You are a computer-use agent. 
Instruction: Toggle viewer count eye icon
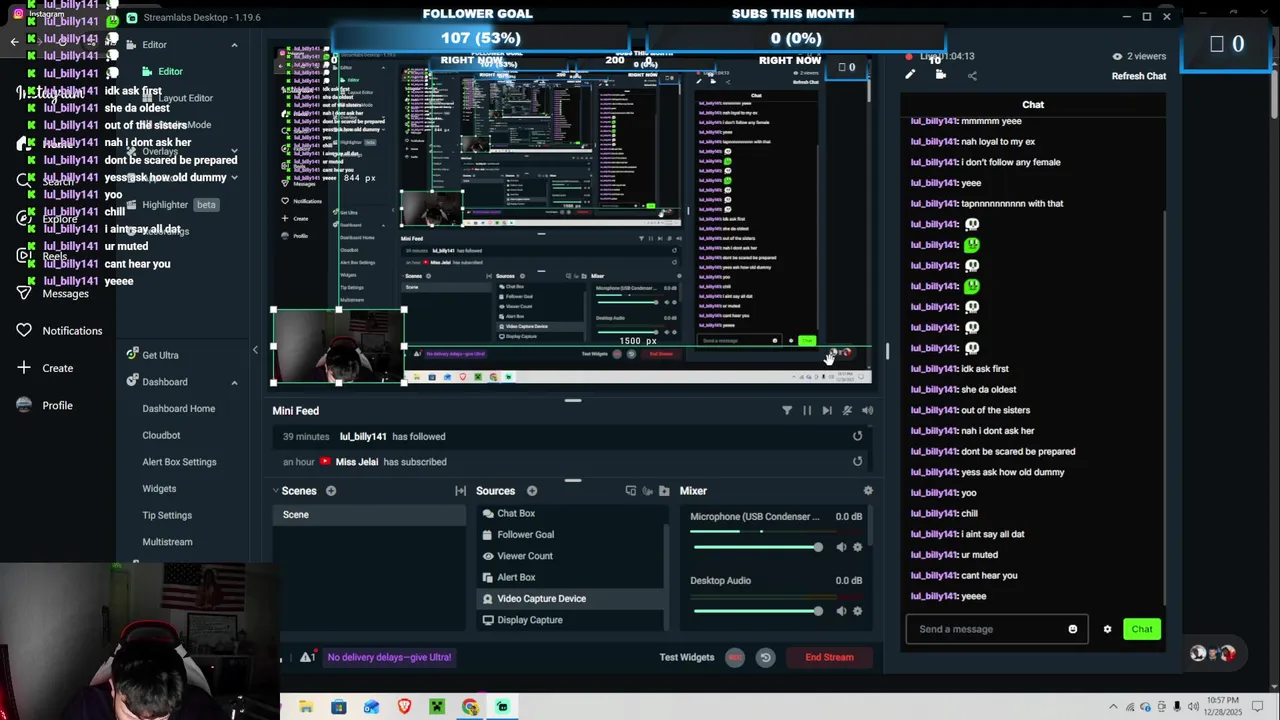coord(1117,56)
